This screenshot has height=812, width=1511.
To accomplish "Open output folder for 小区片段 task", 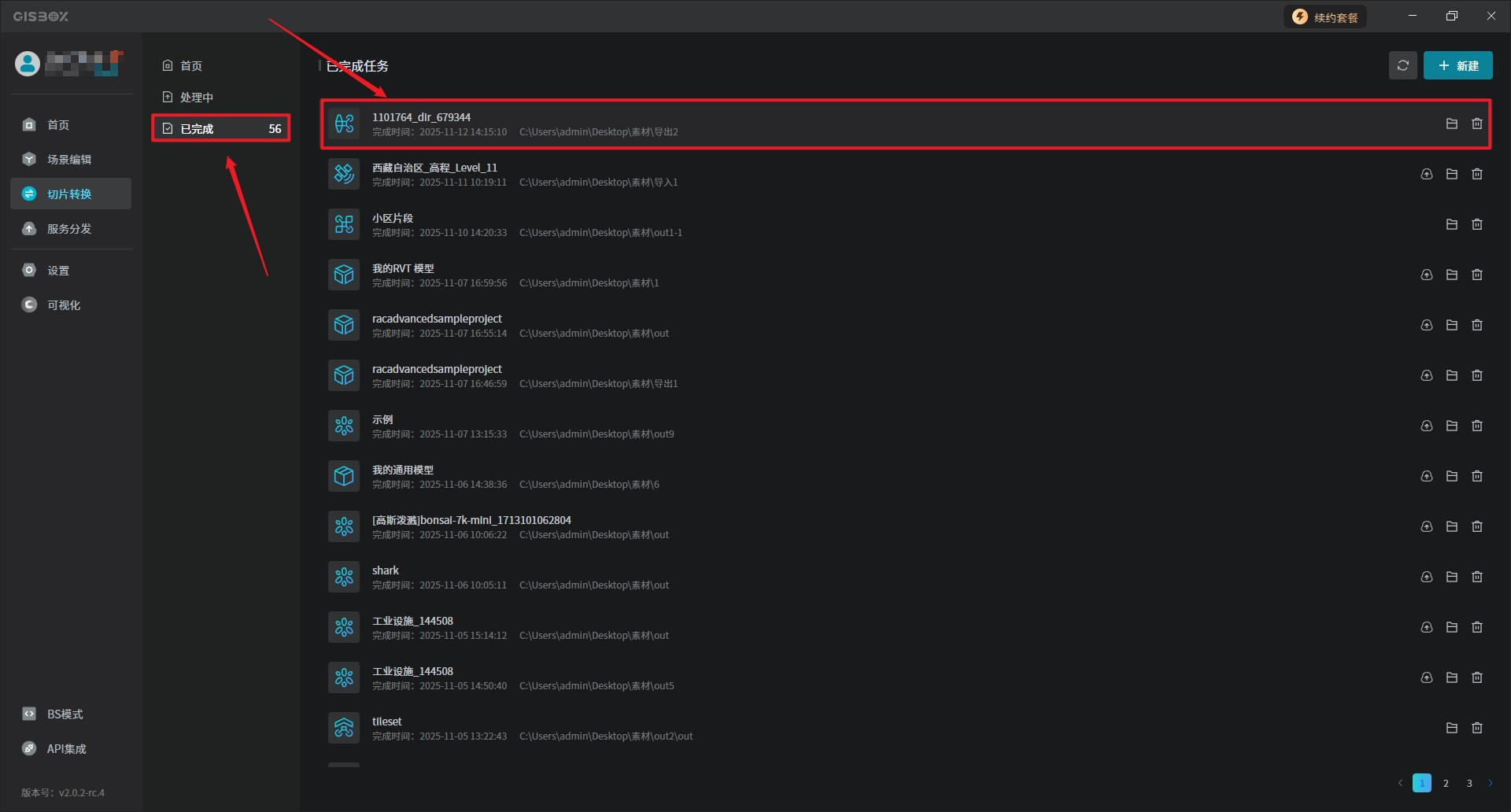I will (1451, 224).
